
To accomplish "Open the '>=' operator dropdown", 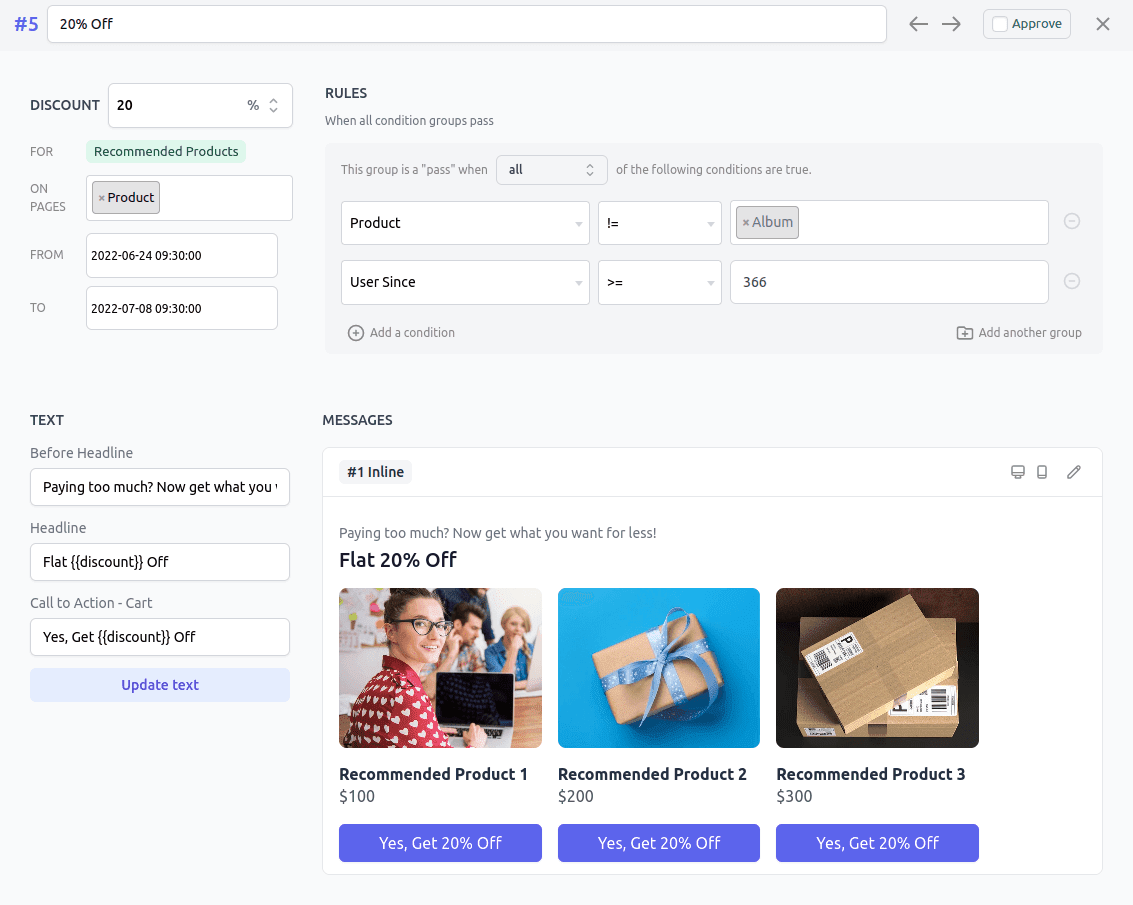I will point(659,282).
